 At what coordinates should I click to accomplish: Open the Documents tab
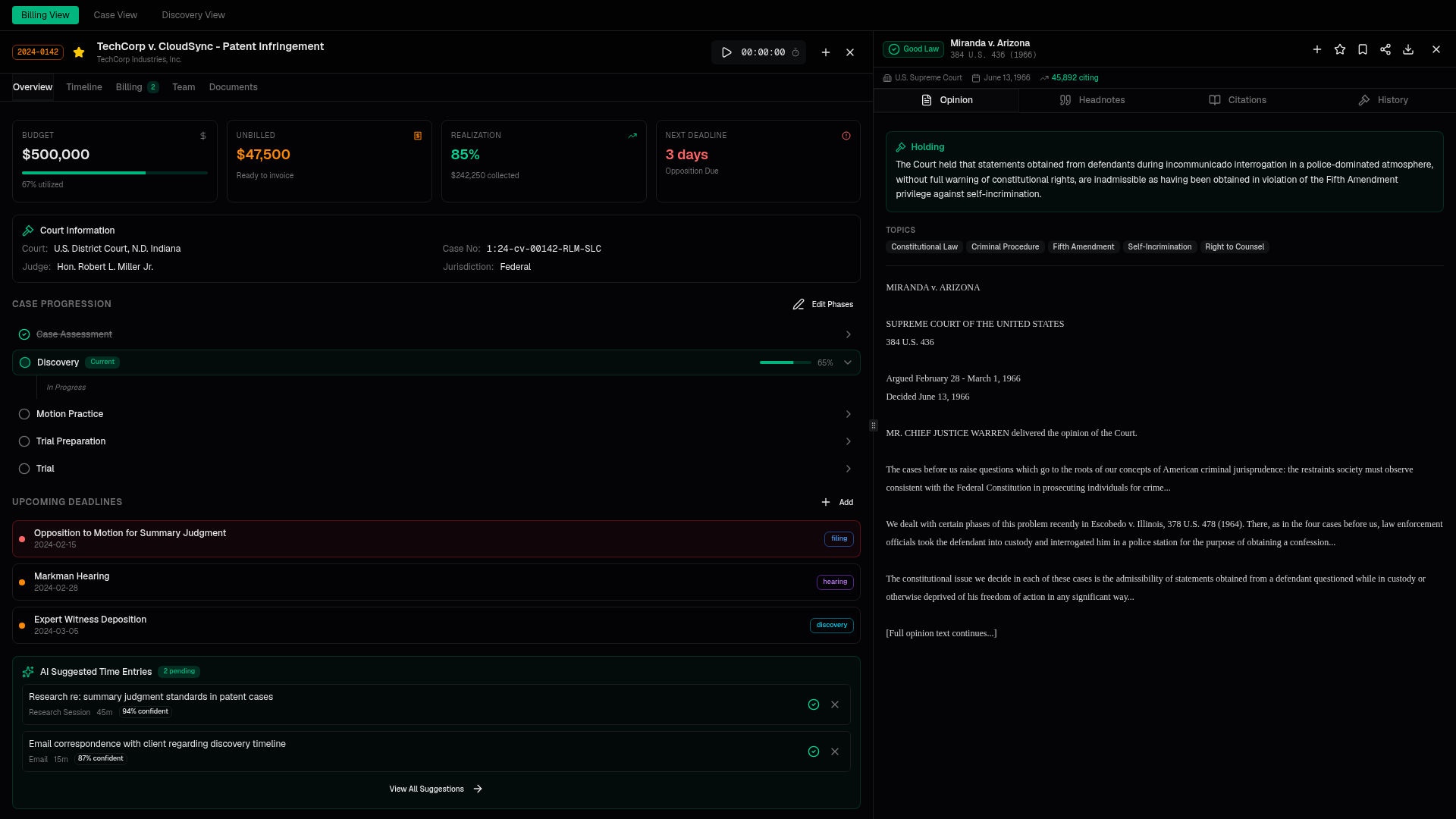point(234,87)
